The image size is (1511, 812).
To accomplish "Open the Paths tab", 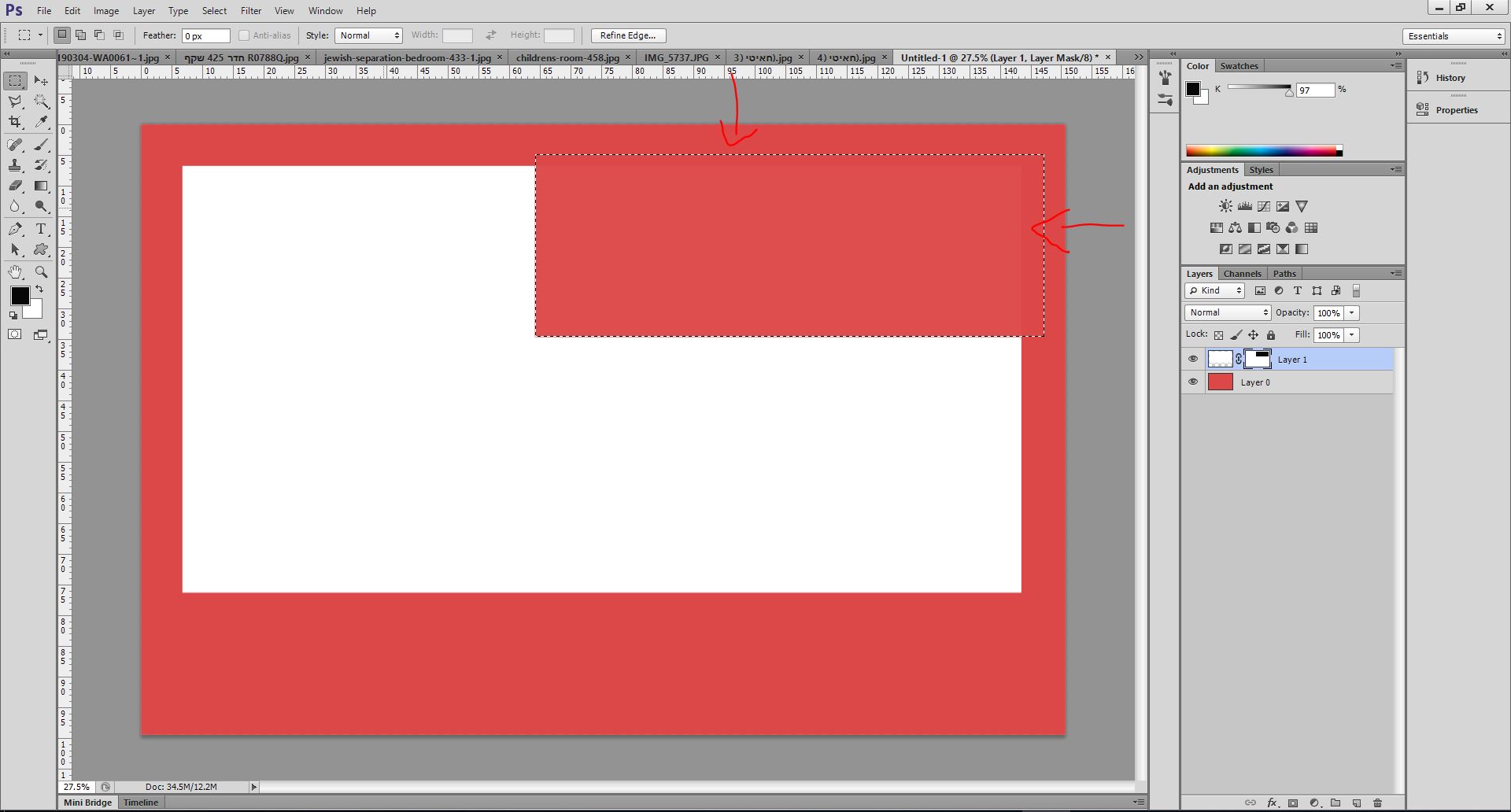I will 1284,274.
